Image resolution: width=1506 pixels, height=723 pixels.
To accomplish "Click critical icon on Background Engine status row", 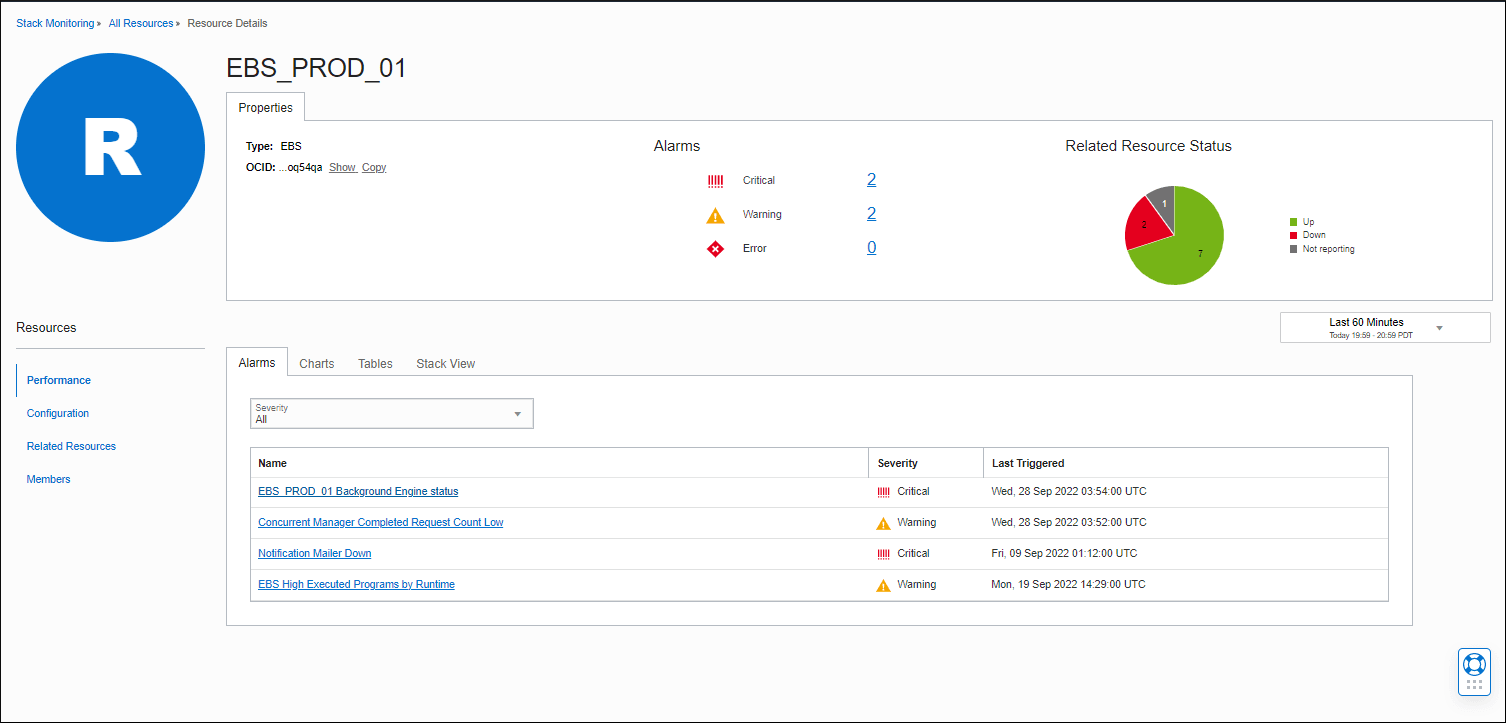I will pos(884,491).
